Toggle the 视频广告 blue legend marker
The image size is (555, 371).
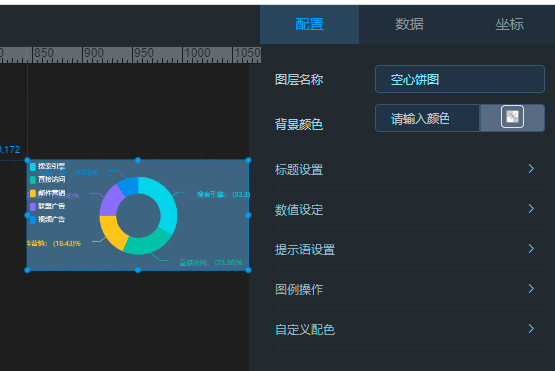coord(33,220)
